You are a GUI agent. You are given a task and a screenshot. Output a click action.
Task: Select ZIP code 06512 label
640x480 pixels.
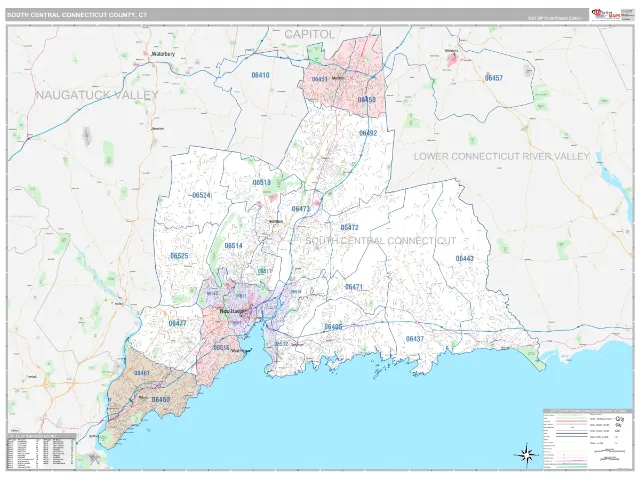(x=281, y=344)
